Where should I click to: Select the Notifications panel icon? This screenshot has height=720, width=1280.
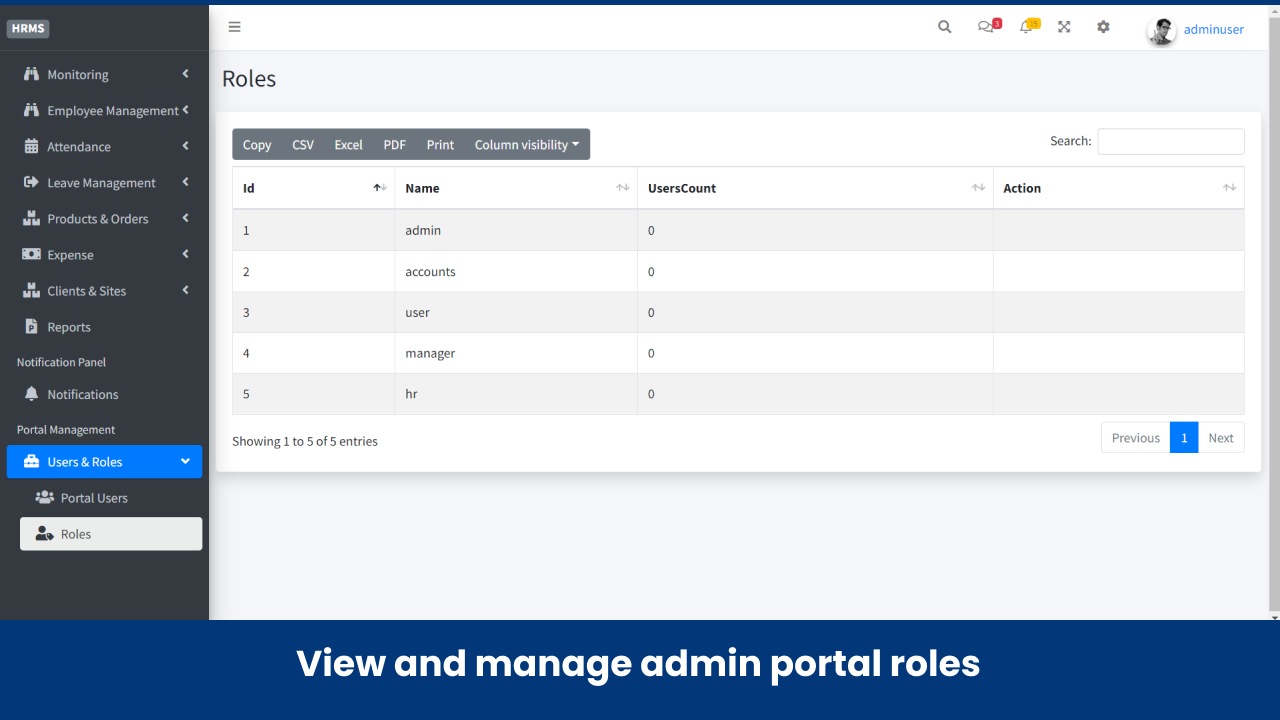click(x=32, y=394)
